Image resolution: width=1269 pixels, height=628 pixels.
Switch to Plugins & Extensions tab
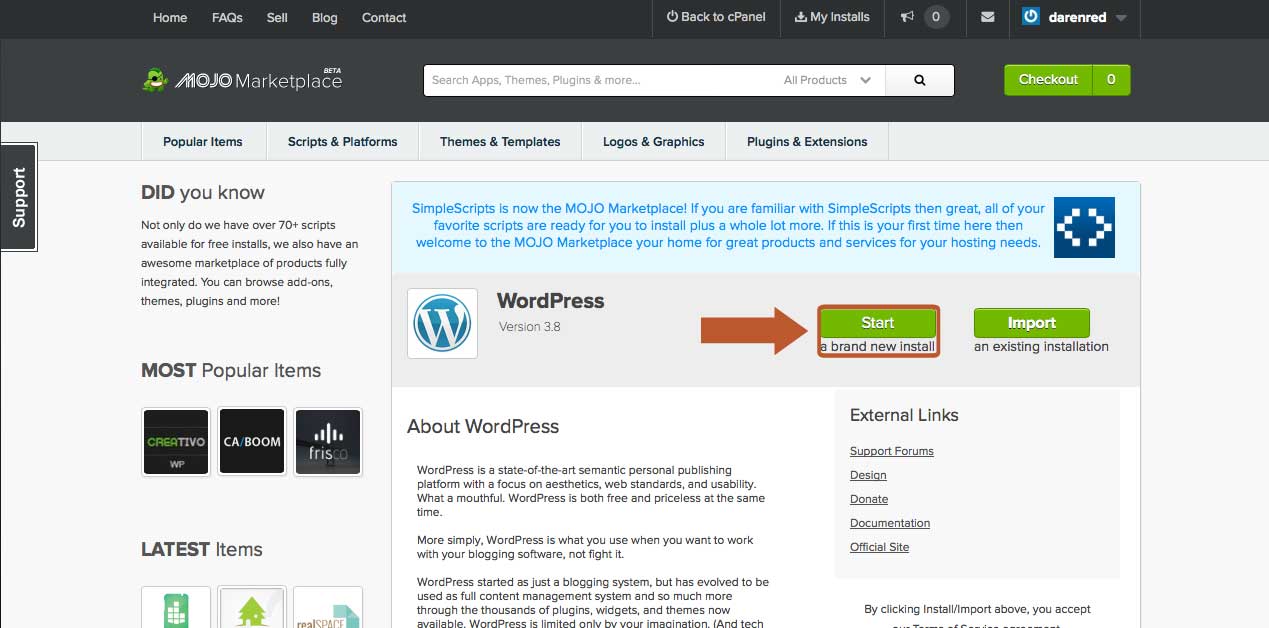pos(807,141)
